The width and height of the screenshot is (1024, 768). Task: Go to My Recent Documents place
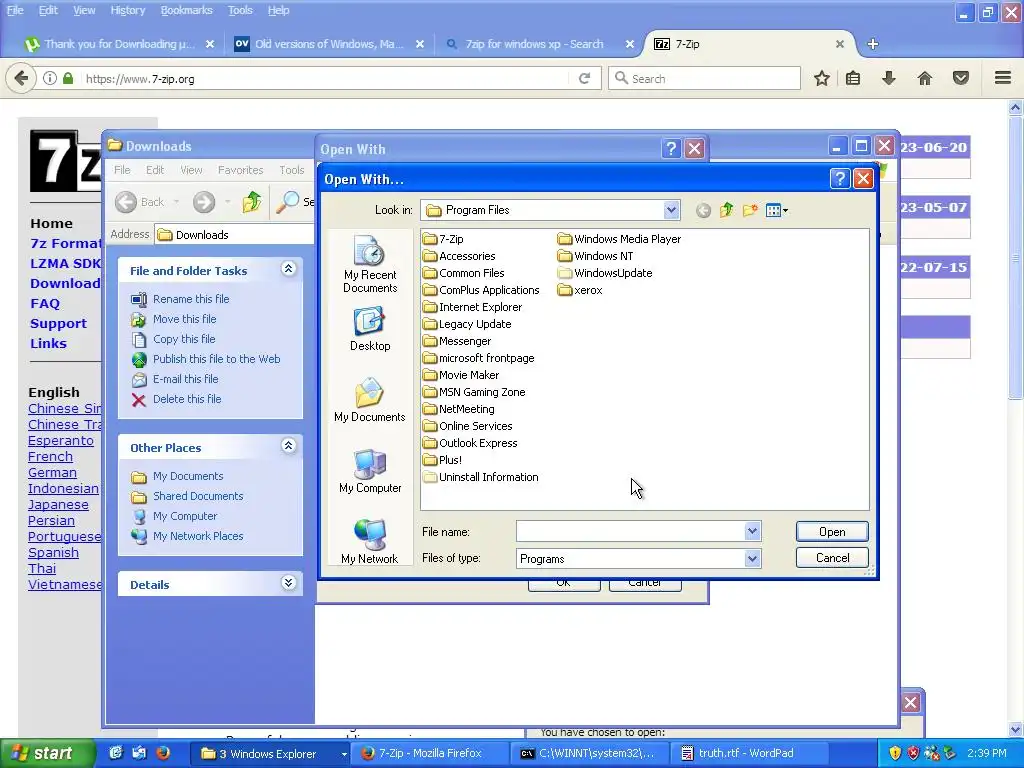370,264
